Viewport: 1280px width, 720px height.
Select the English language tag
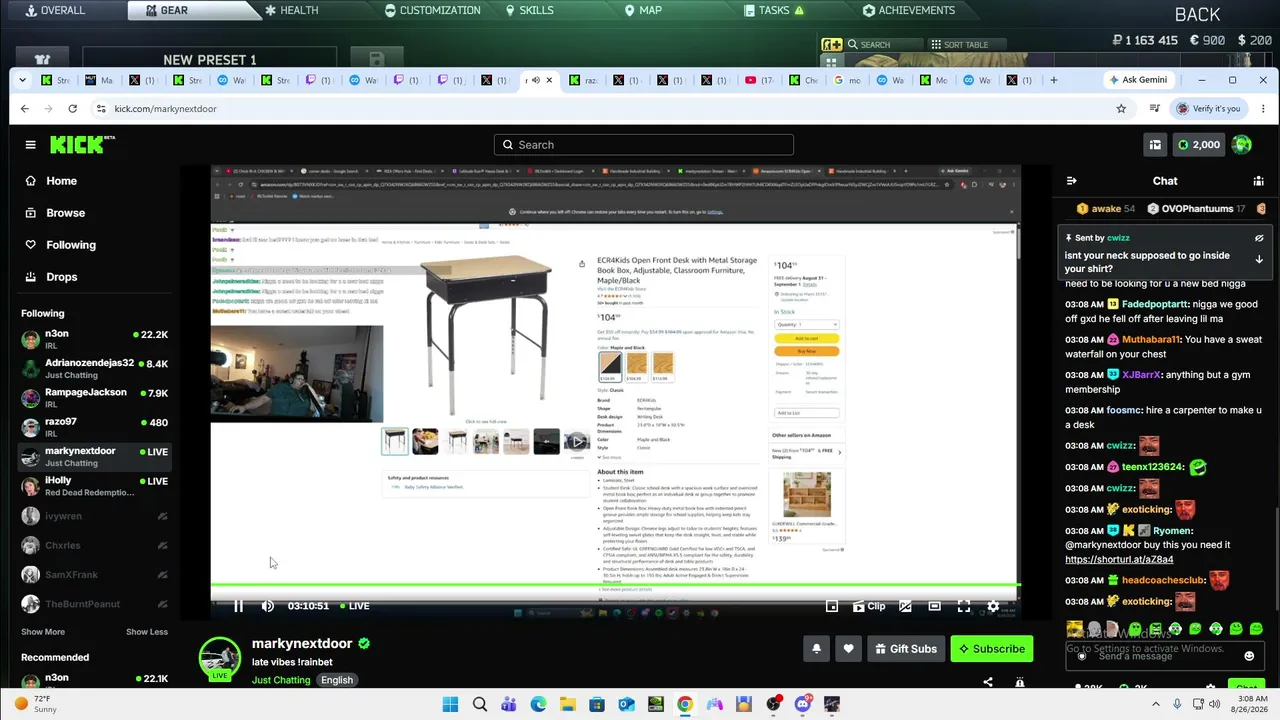click(x=337, y=680)
